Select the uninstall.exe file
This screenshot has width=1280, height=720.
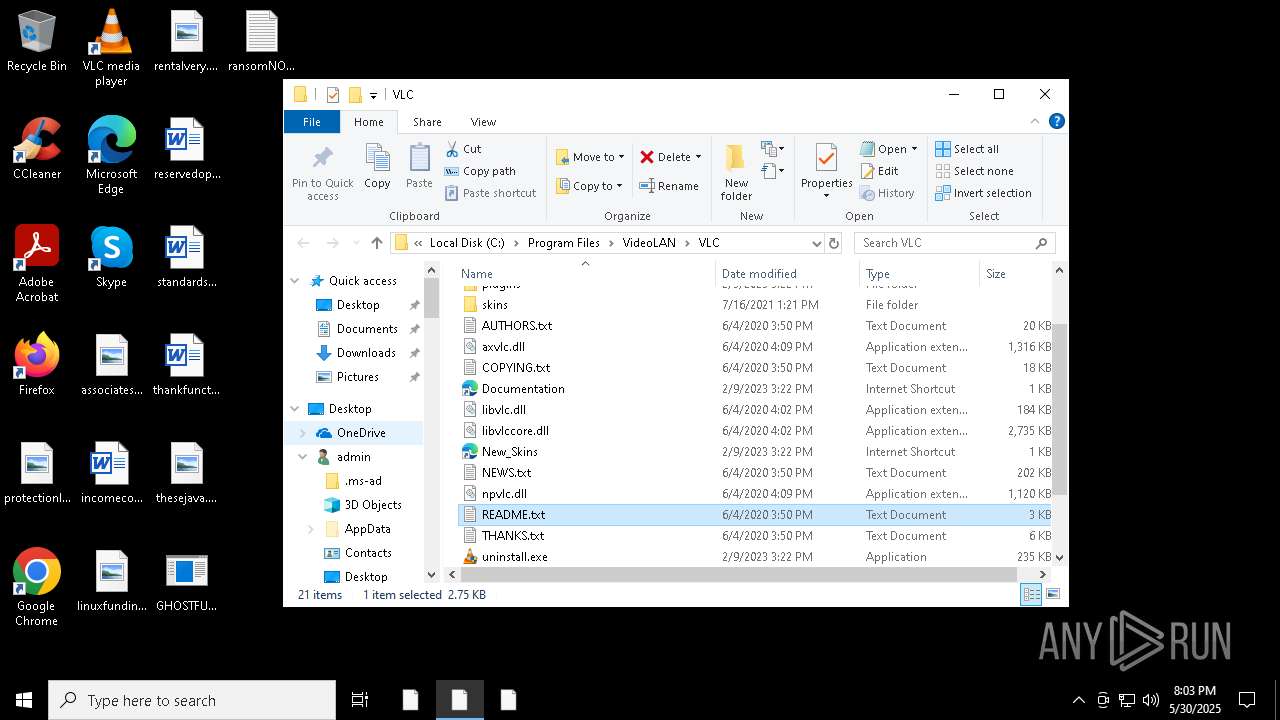pyautogui.click(x=514, y=557)
